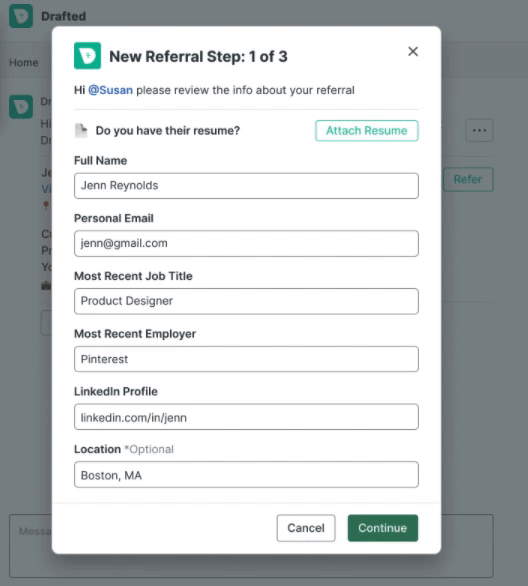This screenshot has width=528, height=586.
Task: Click the 'Drafted' app name in the top bar
Action: tap(64, 16)
